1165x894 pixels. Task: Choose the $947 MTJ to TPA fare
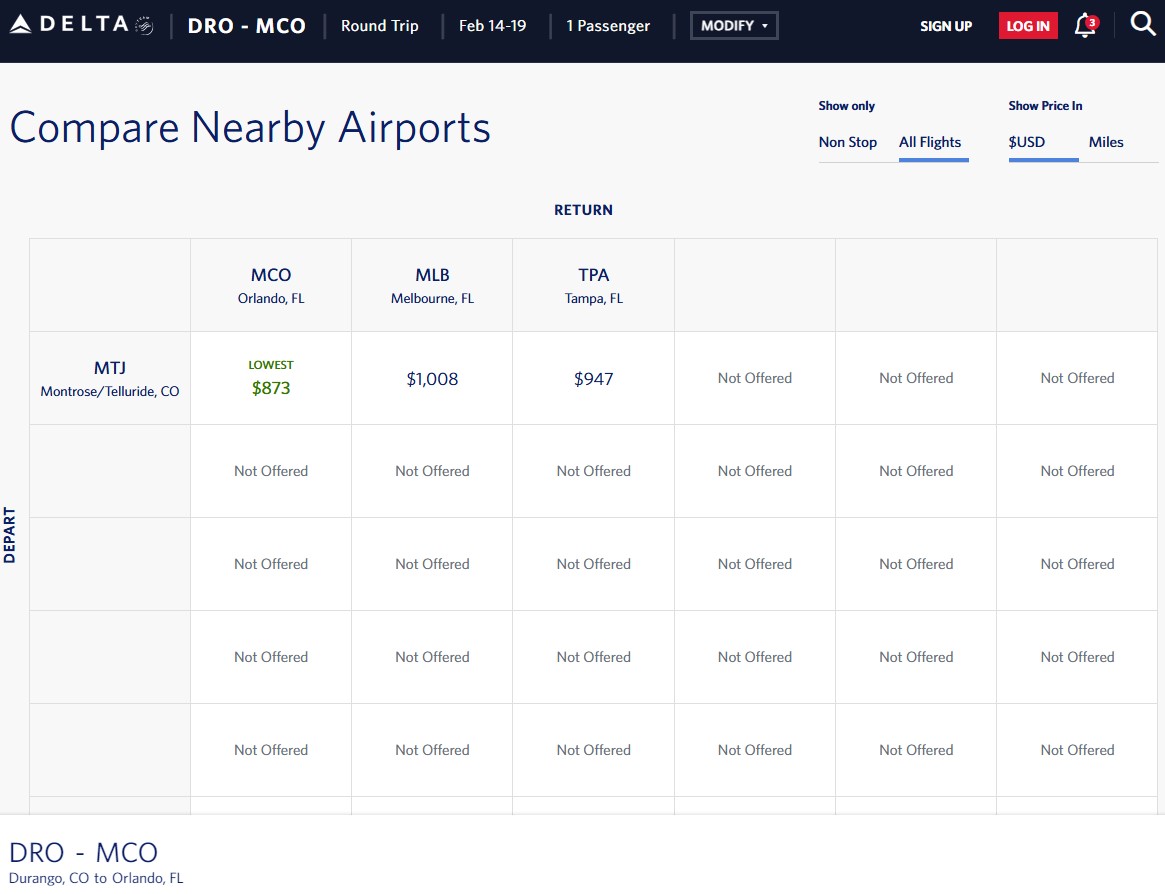594,379
